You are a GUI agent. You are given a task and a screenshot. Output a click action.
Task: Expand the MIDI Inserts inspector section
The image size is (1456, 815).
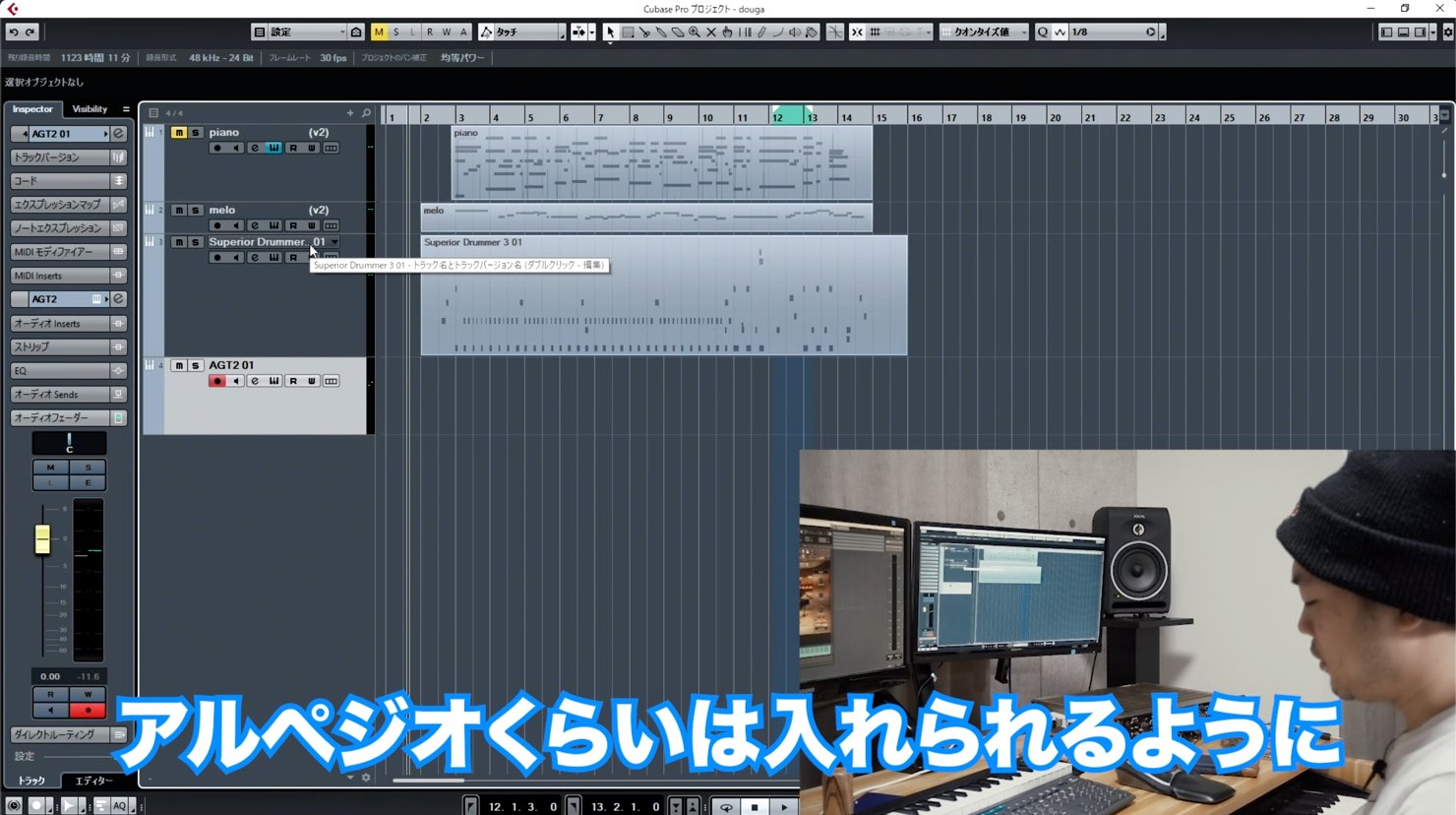(x=69, y=276)
